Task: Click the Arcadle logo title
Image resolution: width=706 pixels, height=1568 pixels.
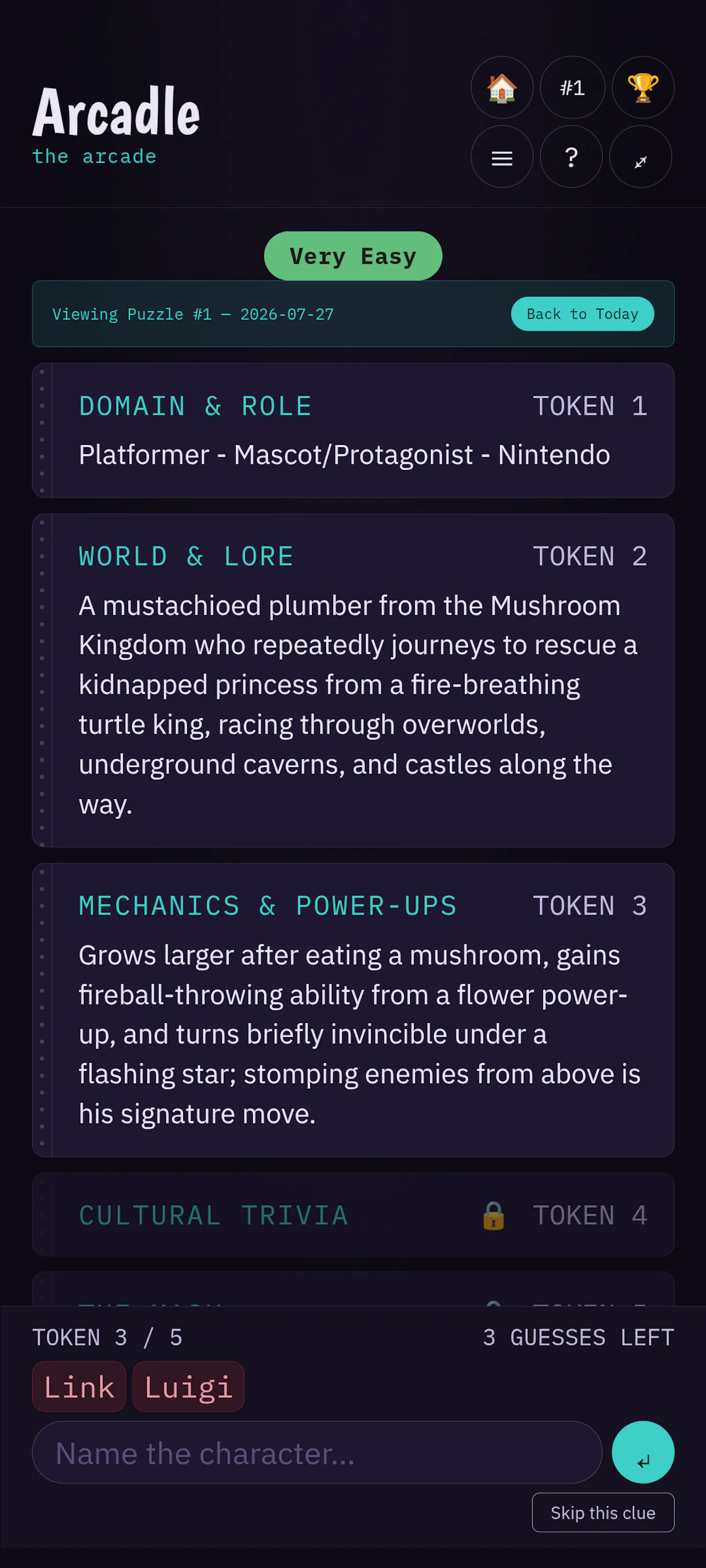Action: tap(116, 112)
